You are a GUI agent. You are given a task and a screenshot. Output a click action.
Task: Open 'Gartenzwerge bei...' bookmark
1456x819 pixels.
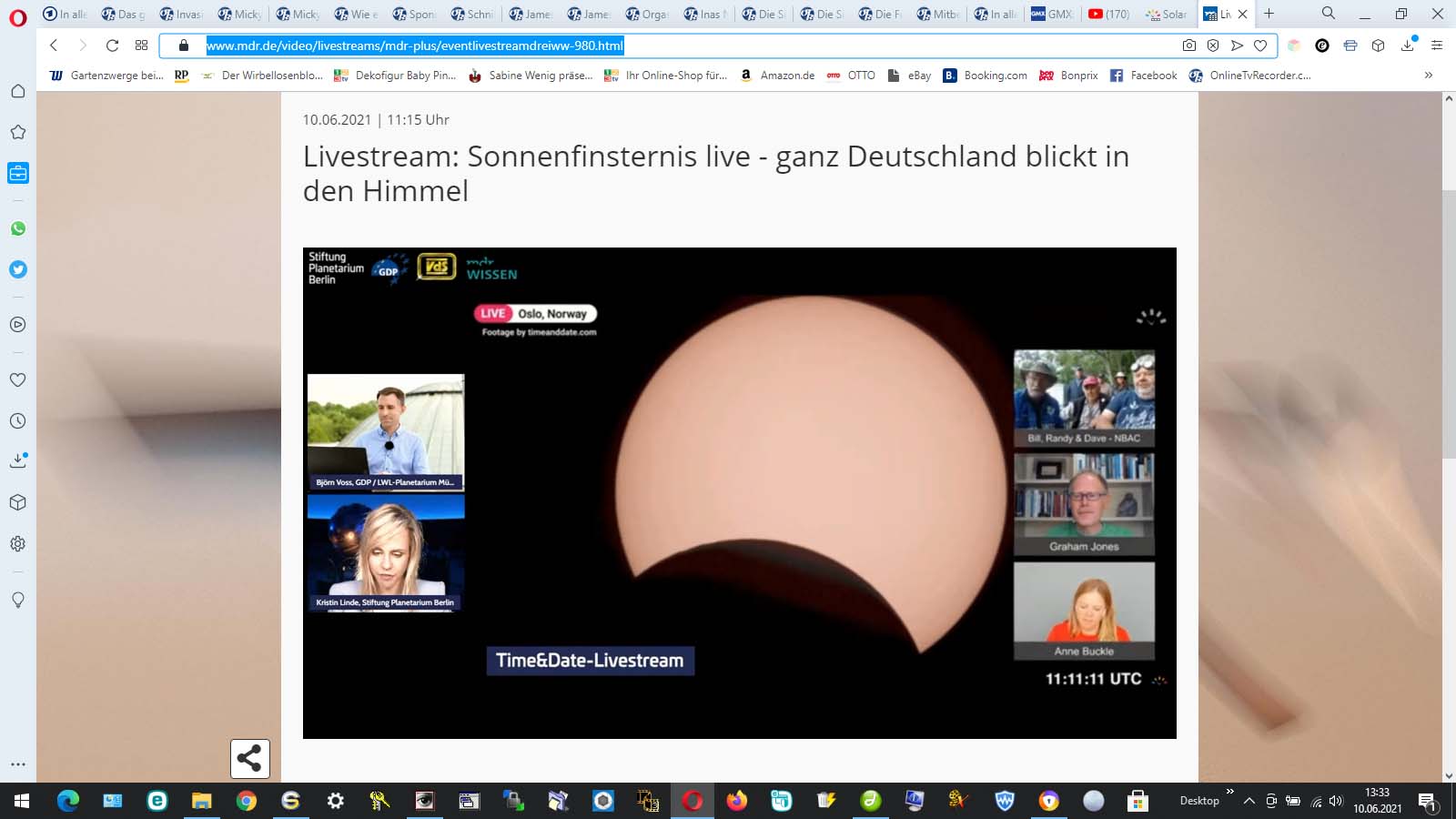click(x=106, y=76)
